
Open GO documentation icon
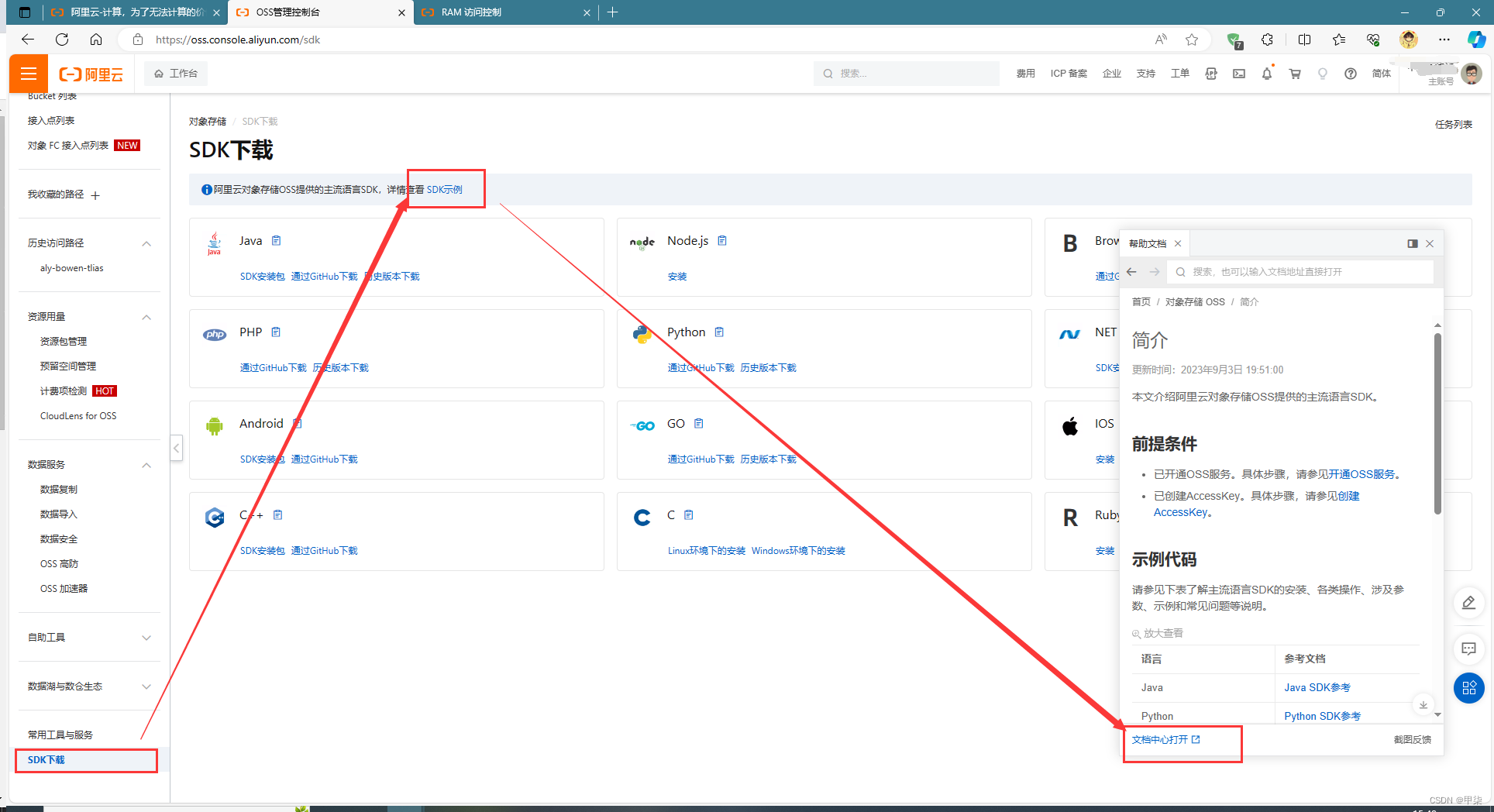click(699, 424)
